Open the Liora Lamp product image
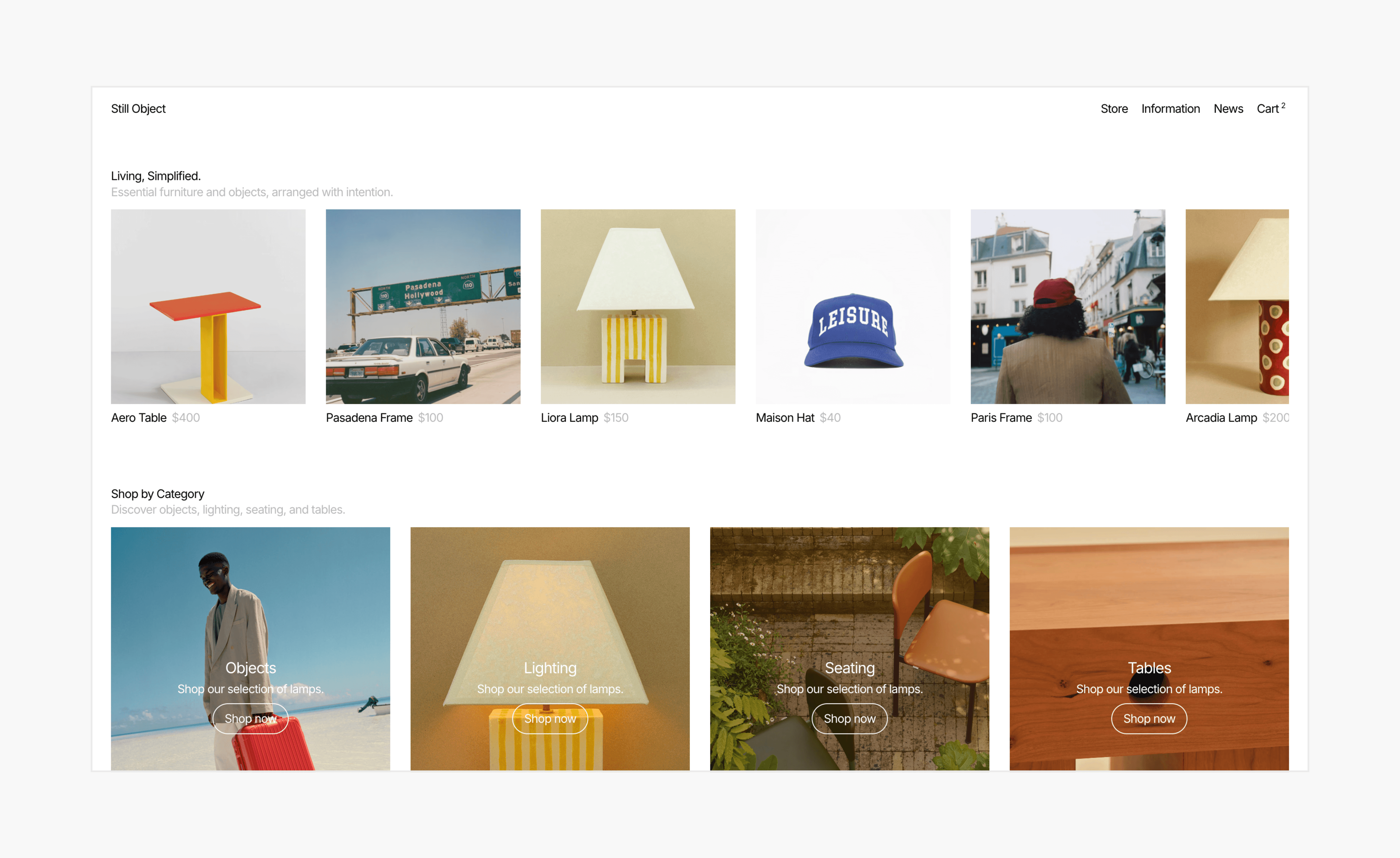The image size is (1400, 858). (638, 306)
